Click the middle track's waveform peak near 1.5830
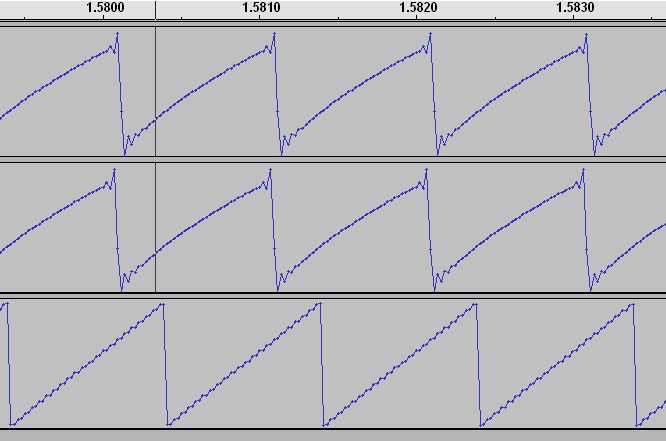666x441 pixels. click(584, 170)
